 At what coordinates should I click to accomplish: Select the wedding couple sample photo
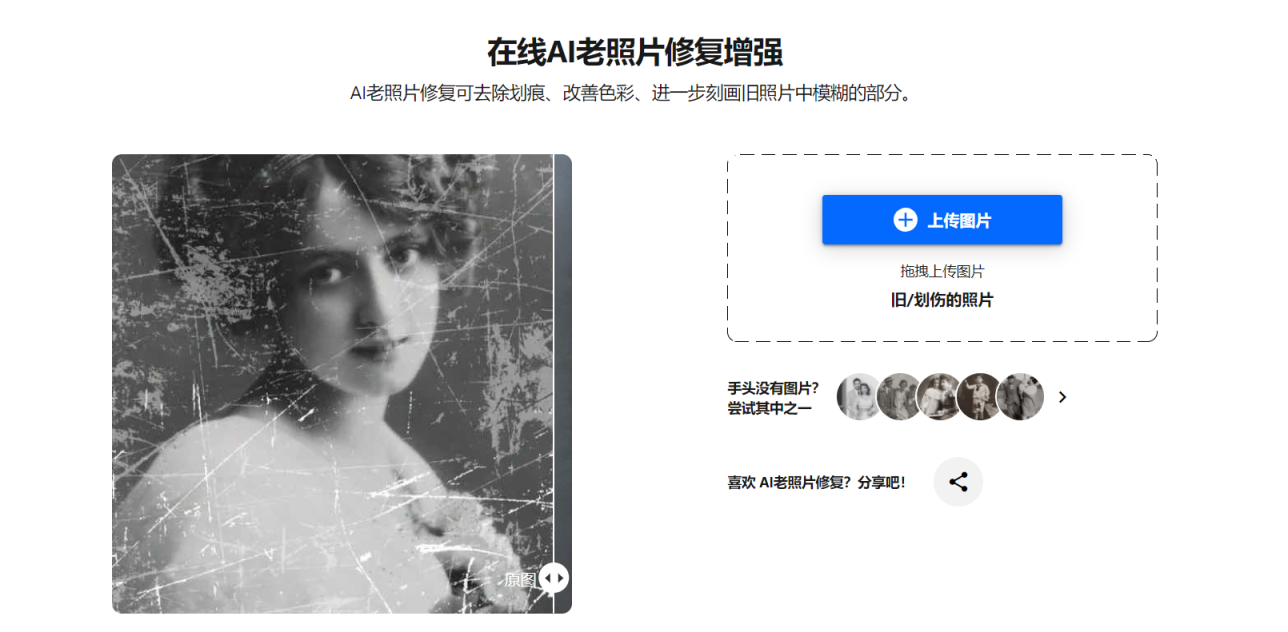click(x=860, y=397)
